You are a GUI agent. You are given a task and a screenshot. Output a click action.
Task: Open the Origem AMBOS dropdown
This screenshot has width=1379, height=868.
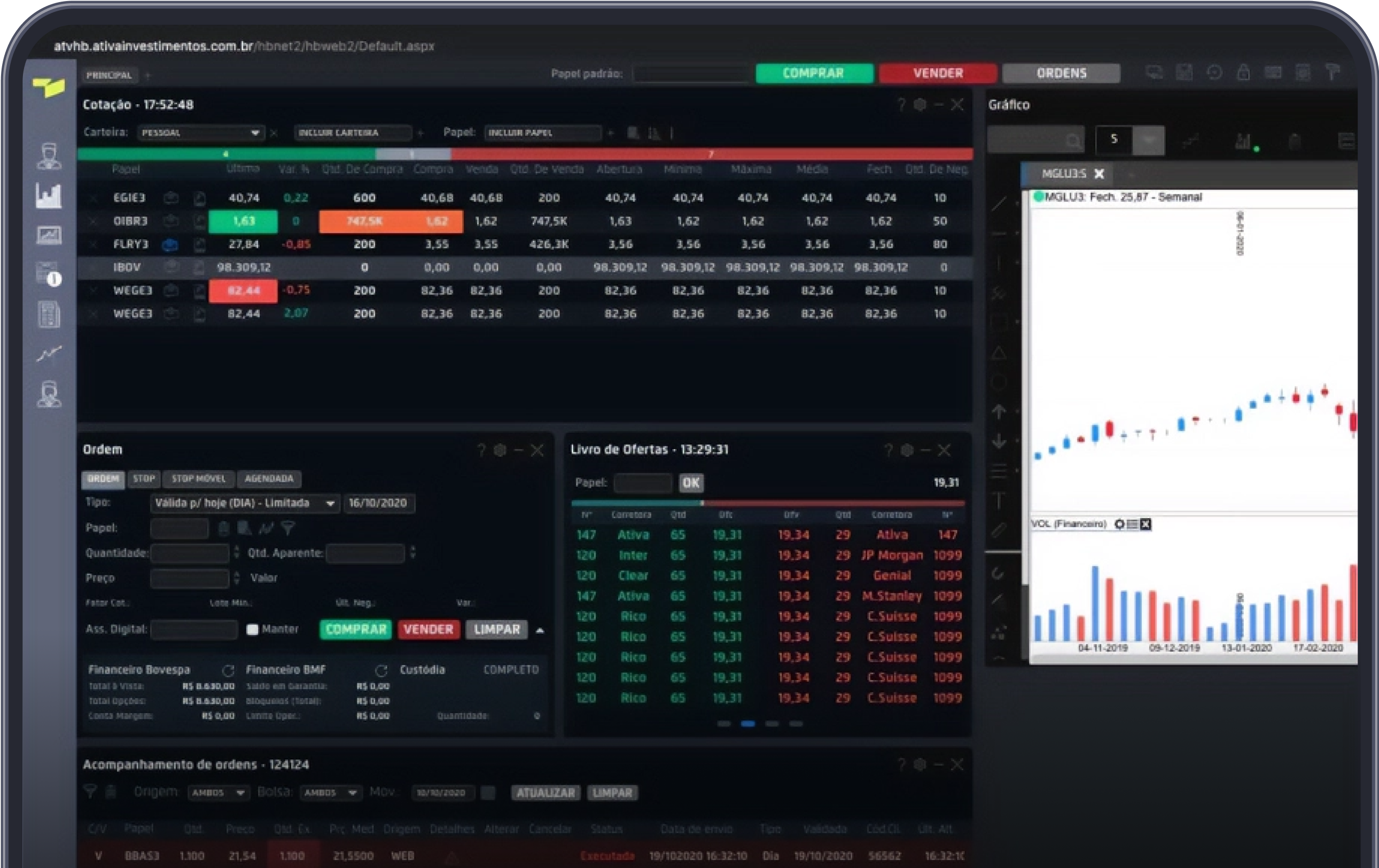[x=219, y=793]
